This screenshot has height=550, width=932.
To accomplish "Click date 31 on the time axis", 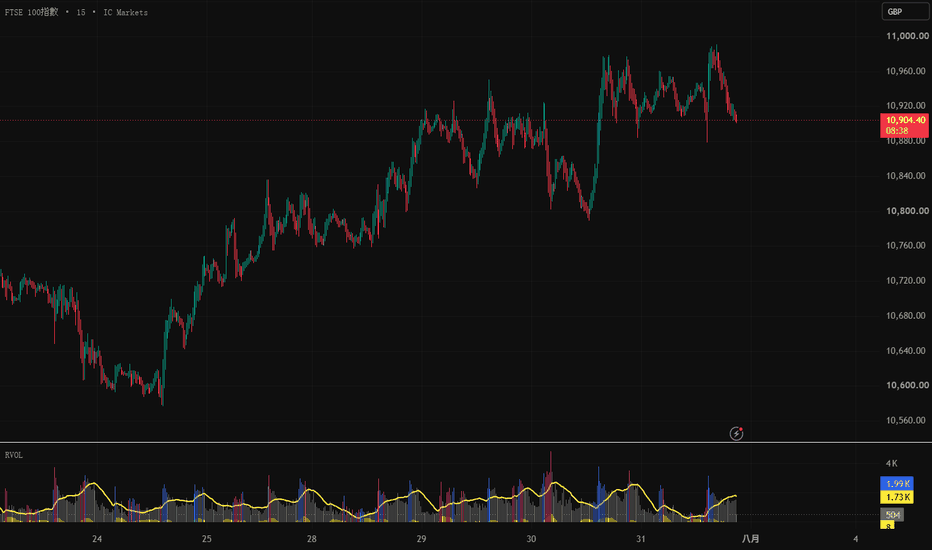I will click(640, 539).
